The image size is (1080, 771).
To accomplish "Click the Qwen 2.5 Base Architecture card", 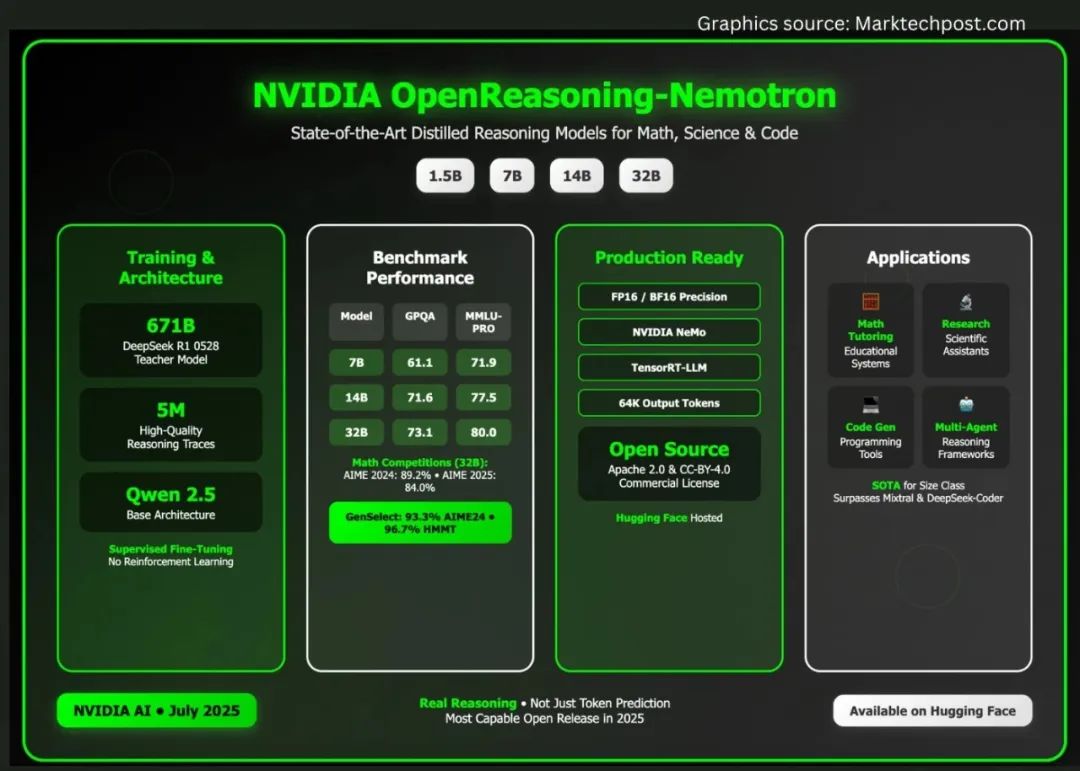I will point(171,502).
